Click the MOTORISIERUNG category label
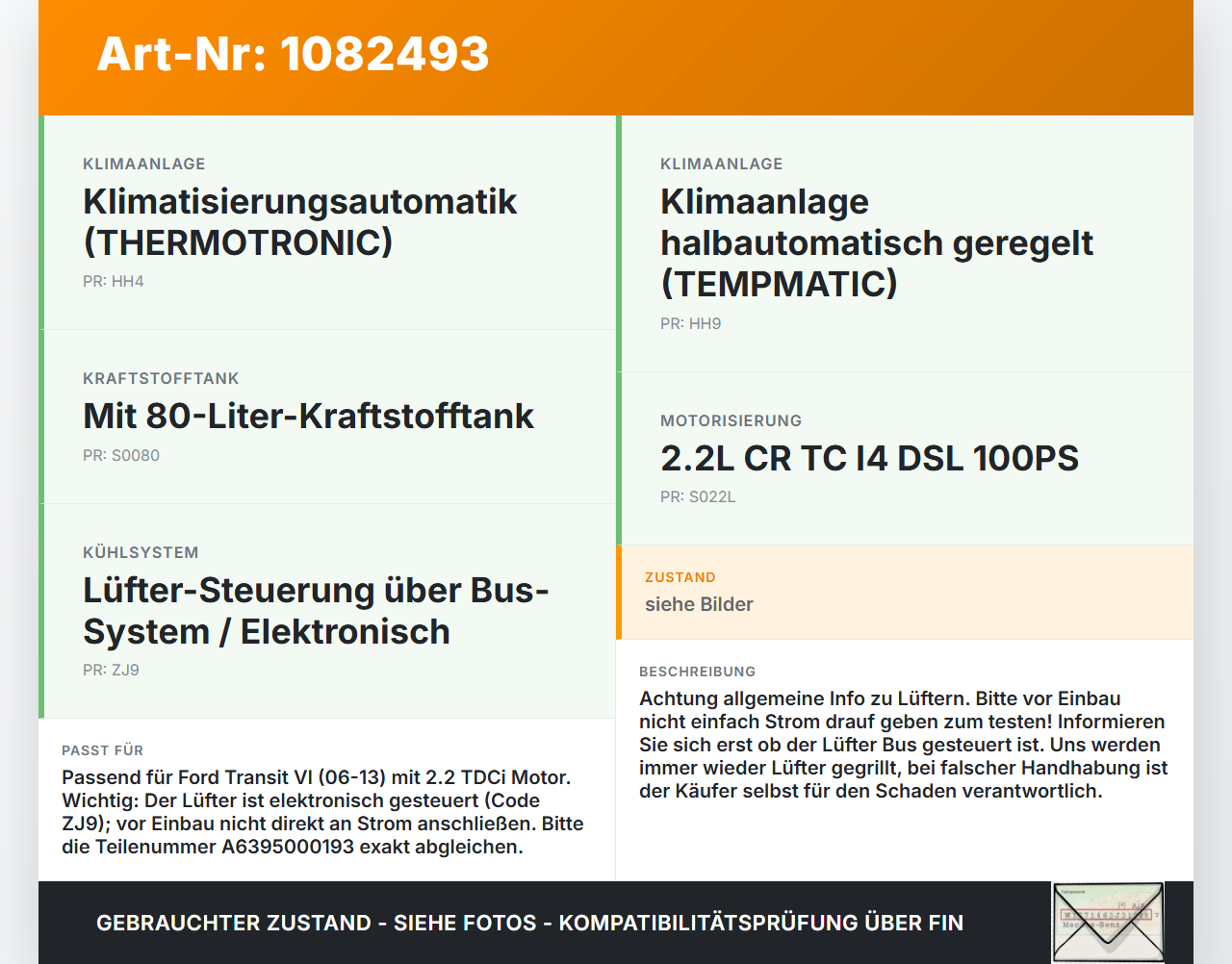1232x964 pixels. coord(731,421)
